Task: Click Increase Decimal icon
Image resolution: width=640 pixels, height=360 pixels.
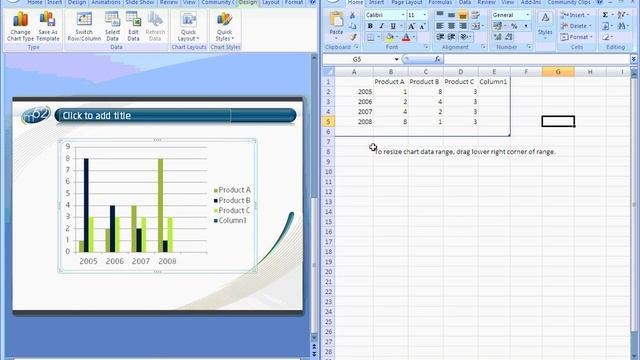Action: [497, 37]
